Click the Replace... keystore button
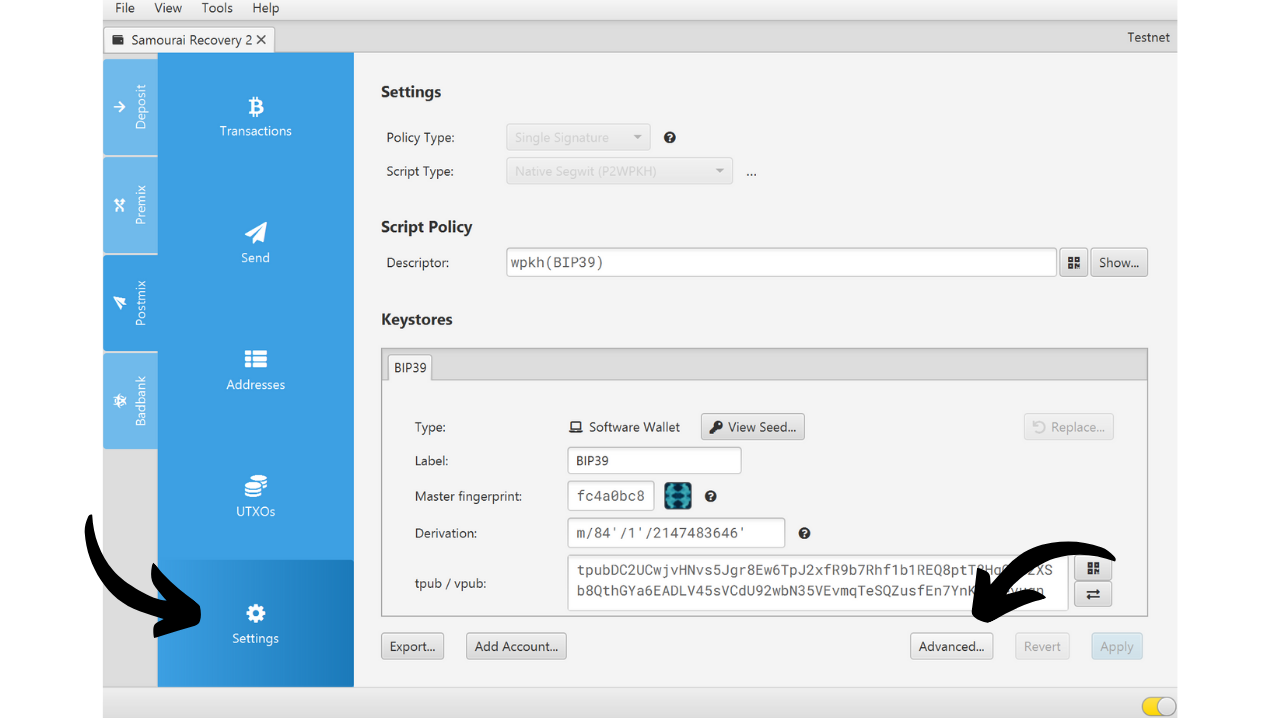1280x720 pixels. (x=1069, y=427)
